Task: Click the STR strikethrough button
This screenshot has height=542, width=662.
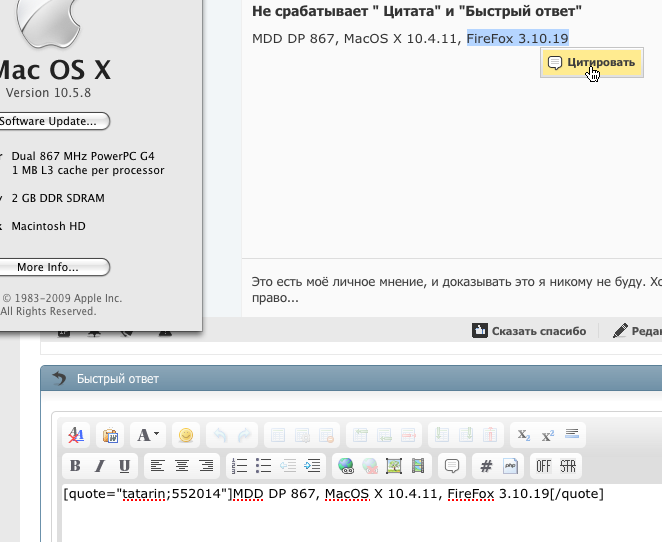Action: click(x=568, y=466)
